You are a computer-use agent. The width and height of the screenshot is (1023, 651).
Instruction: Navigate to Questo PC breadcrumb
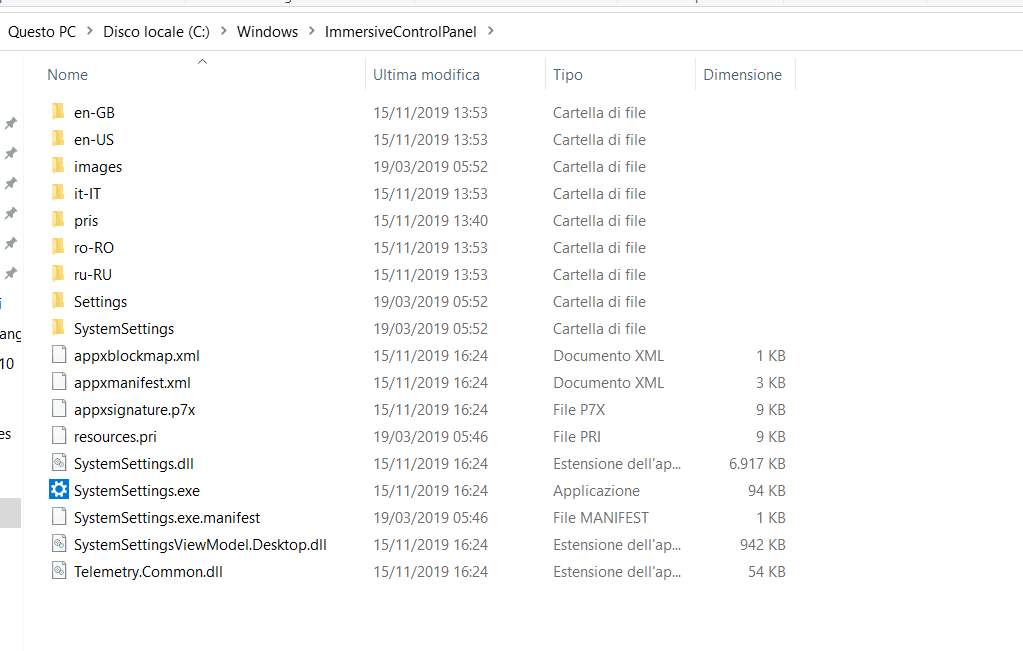[42, 31]
